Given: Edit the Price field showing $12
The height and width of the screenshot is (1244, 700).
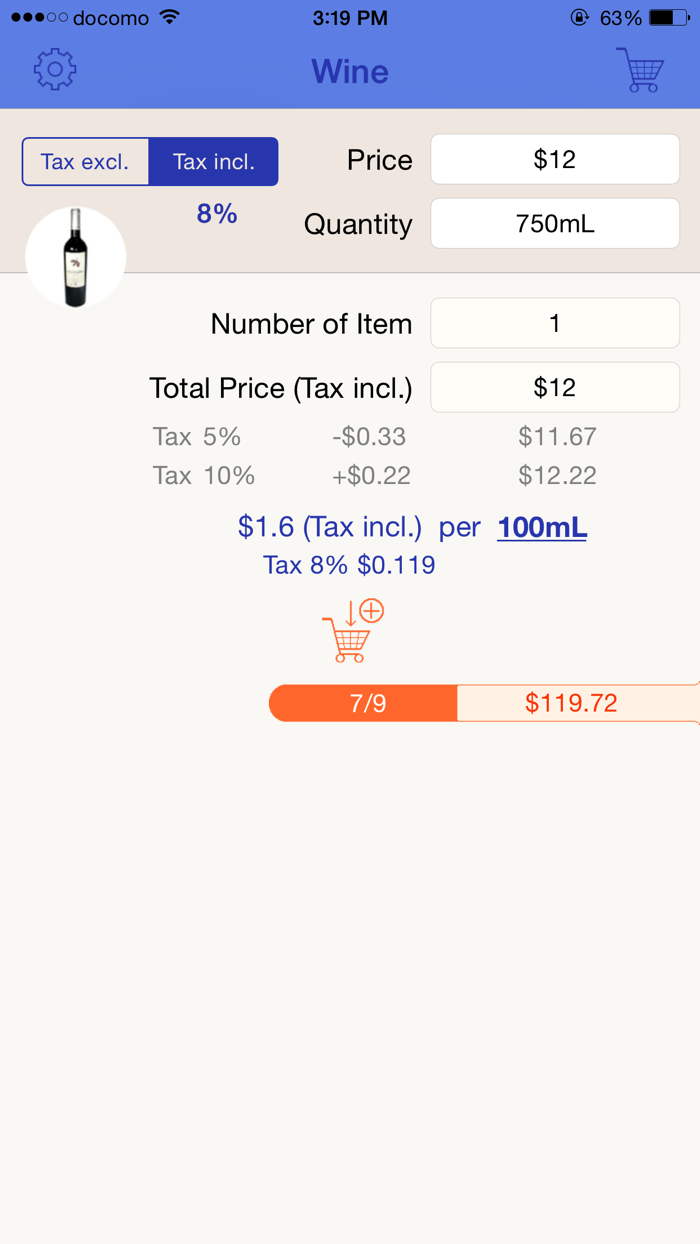Looking at the screenshot, I should click(x=554, y=158).
